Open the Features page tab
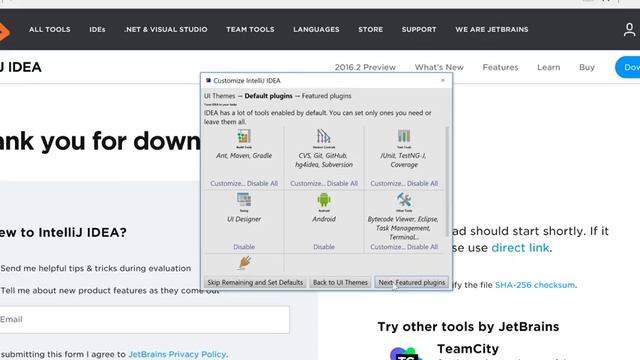Screen dimensions: 640x360 (x=500, y=67)
